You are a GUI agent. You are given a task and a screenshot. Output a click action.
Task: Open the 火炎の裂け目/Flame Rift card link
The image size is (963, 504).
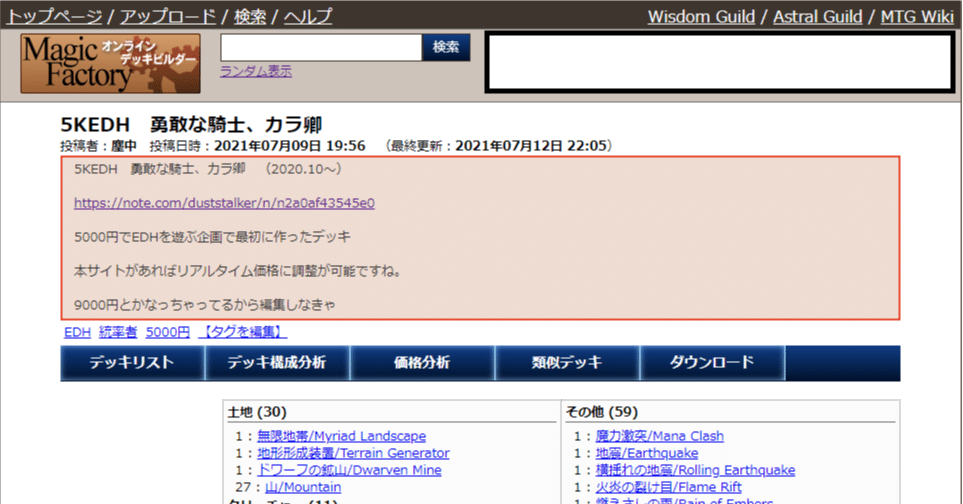click(668, 487)
